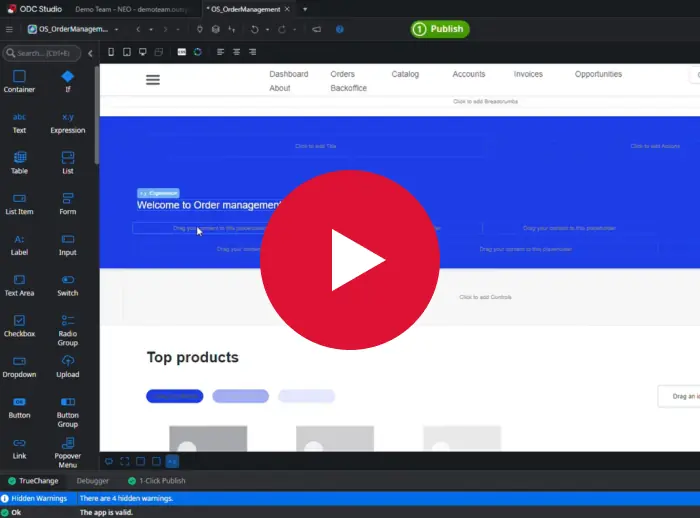The width and height of the screenshot is (700, 518).
Task: Click the Orders link in the app menu
Action: coord(342,74)
